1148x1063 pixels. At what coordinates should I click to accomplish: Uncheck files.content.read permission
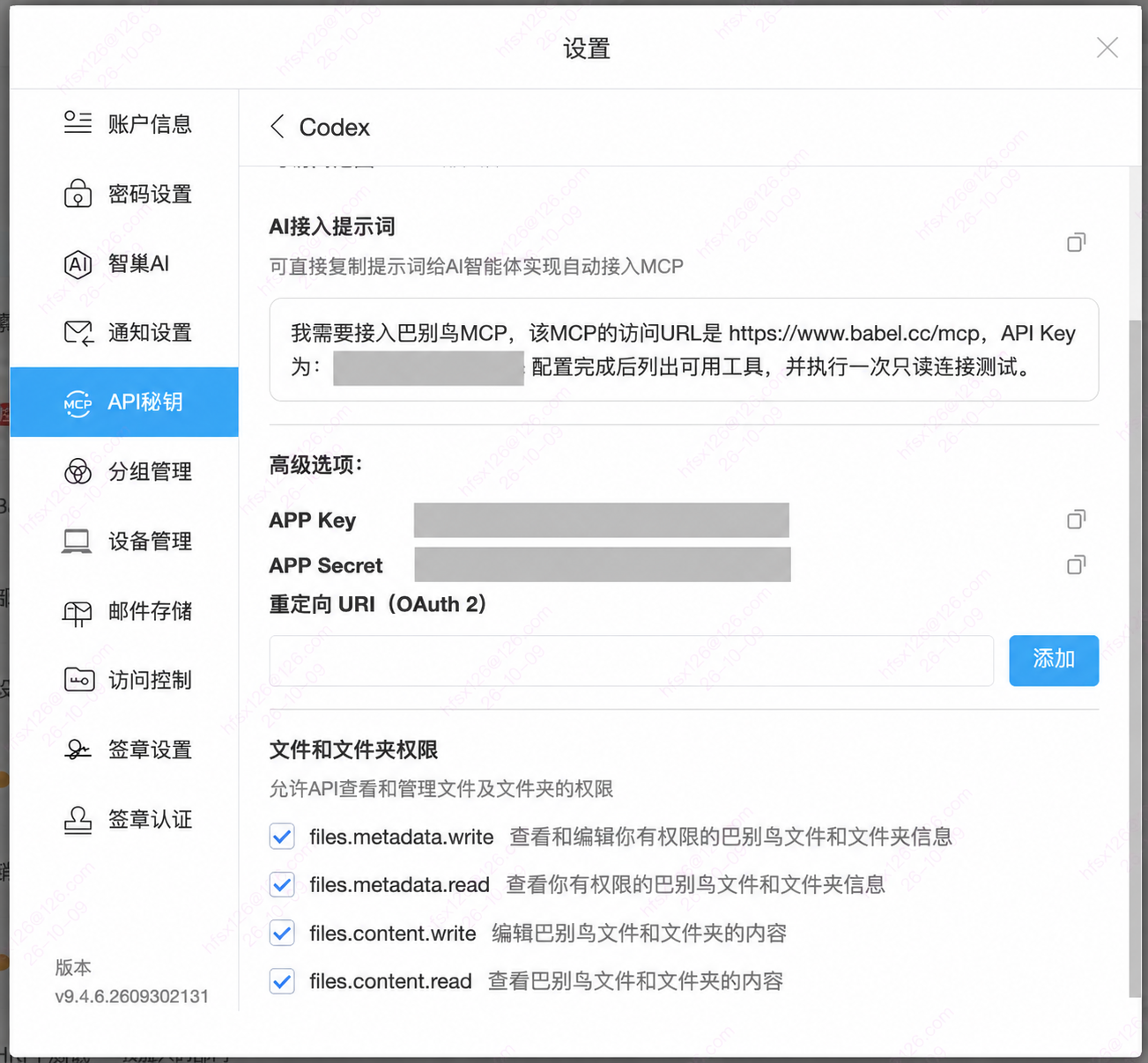pyautogui.click(x=282, y=981)
